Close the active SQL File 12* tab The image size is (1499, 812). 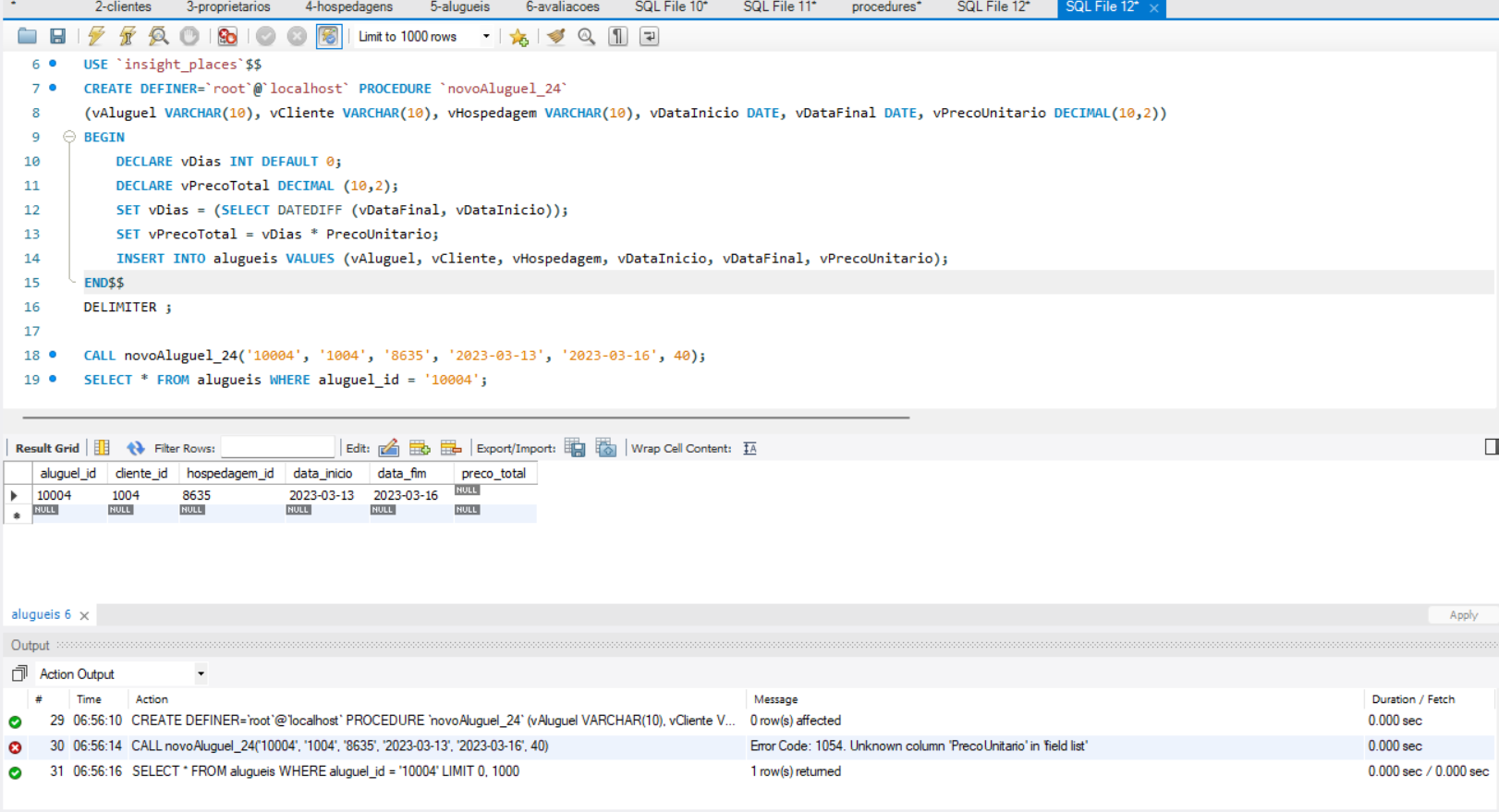[x=1153, y=8]
